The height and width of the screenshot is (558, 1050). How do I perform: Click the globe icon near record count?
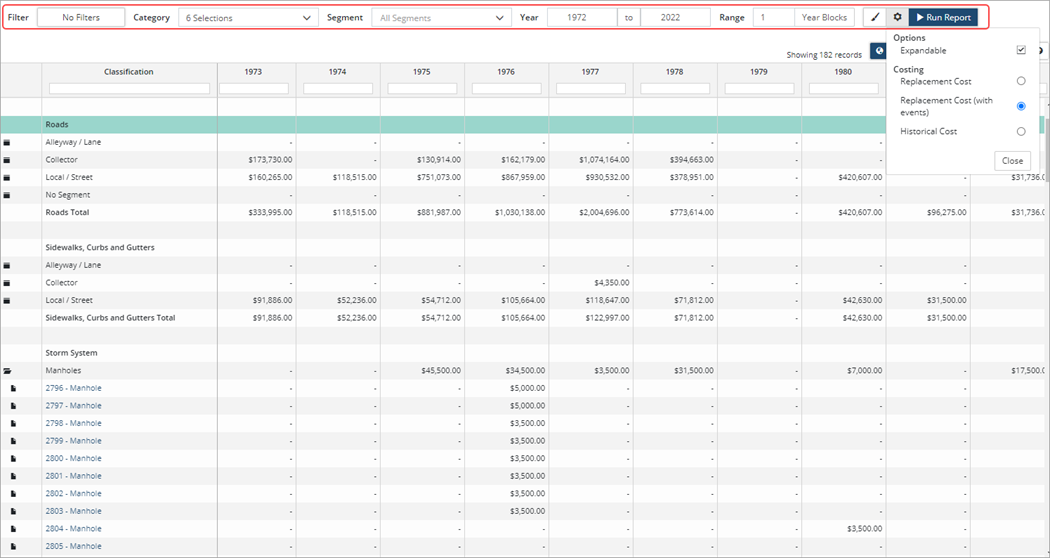(x=878, y=51)
